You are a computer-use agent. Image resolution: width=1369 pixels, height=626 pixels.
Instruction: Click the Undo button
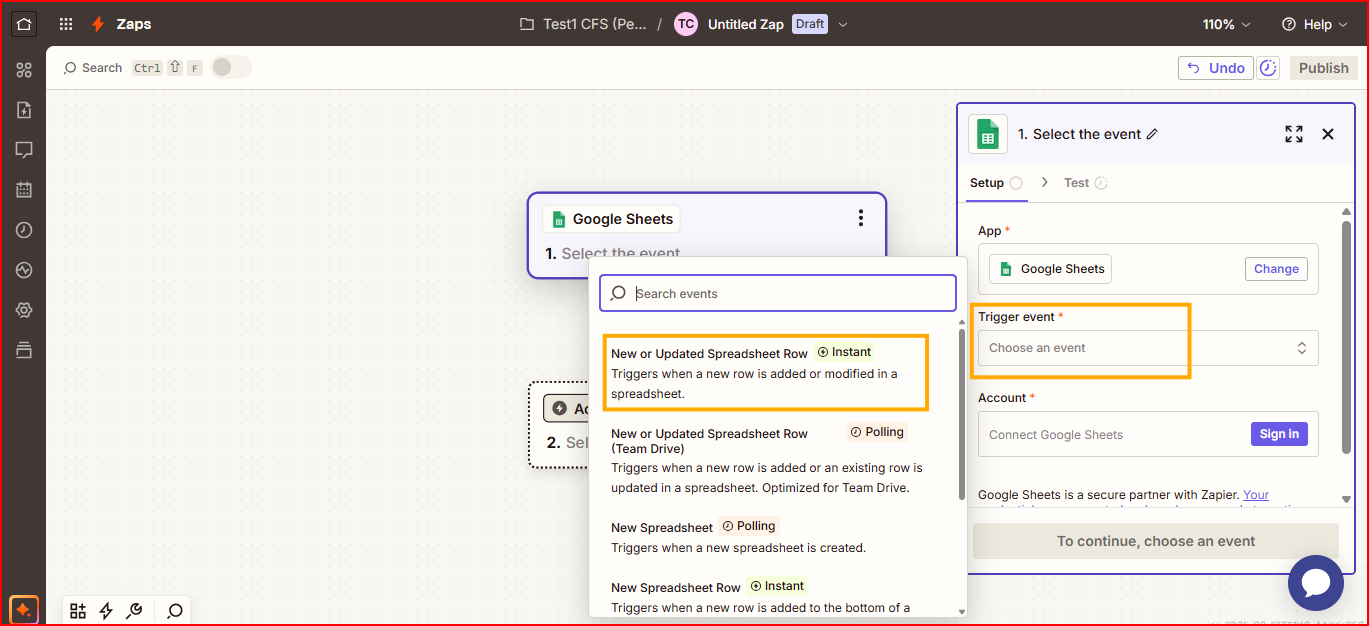click(1216, 68)
